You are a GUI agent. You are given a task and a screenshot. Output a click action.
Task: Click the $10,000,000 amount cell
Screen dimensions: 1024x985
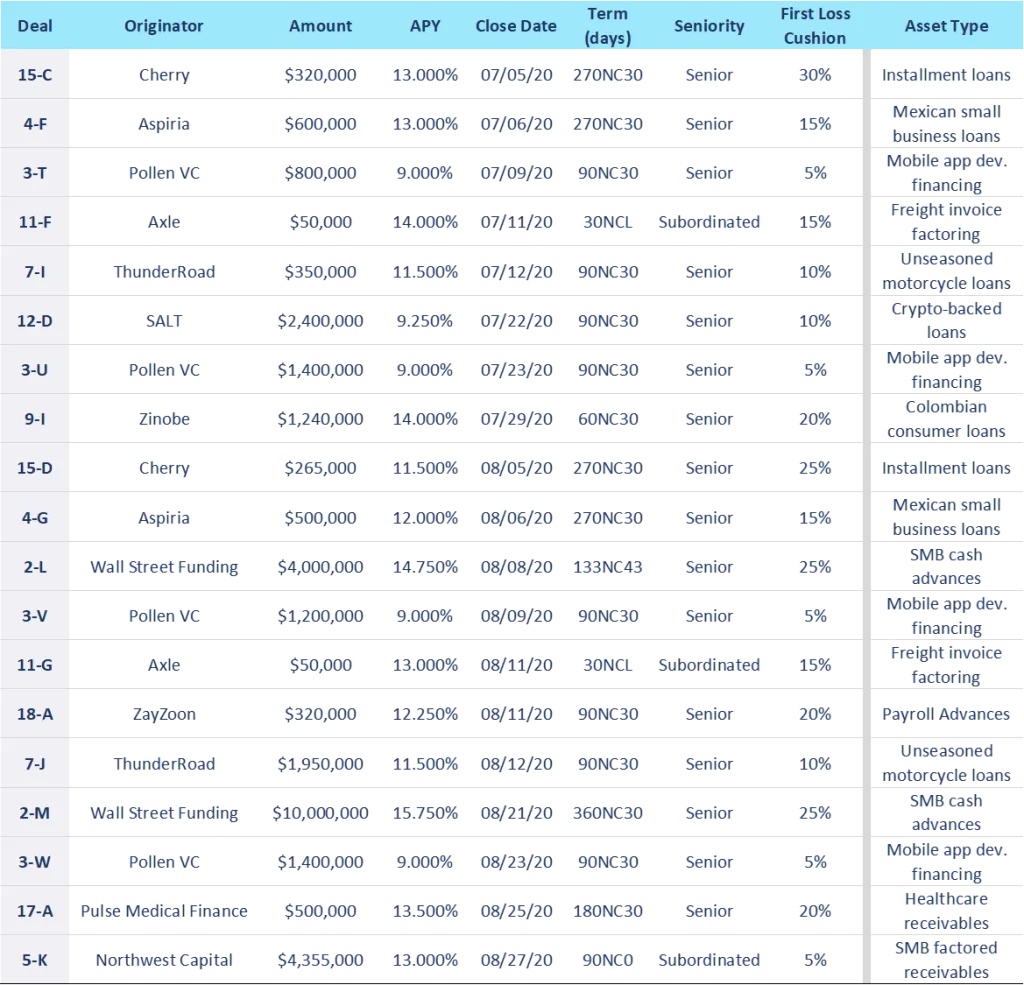tap(321, 813)
